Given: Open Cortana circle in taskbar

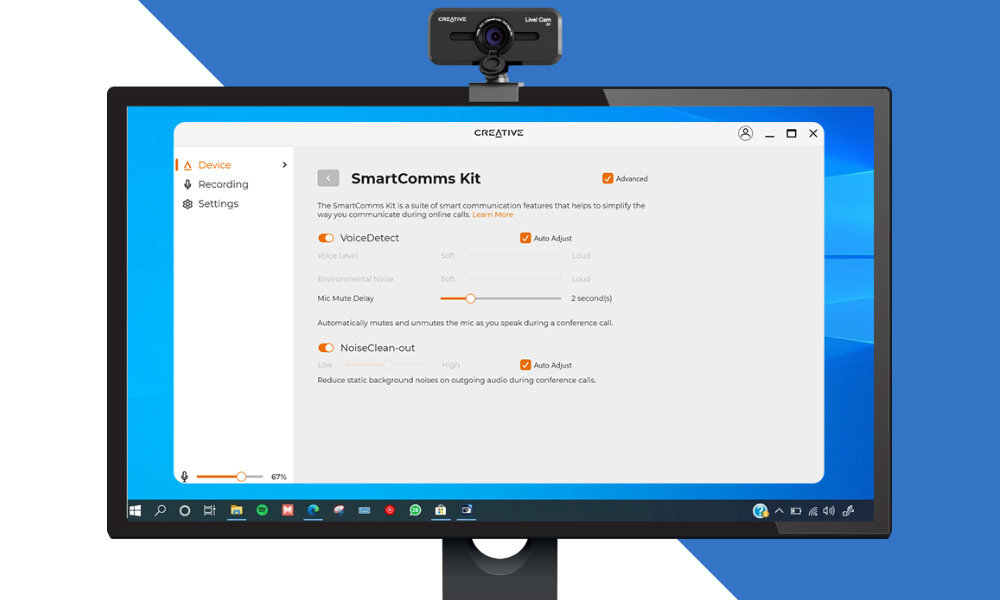Looking at the screenshot, I should (x=185, y=511).
